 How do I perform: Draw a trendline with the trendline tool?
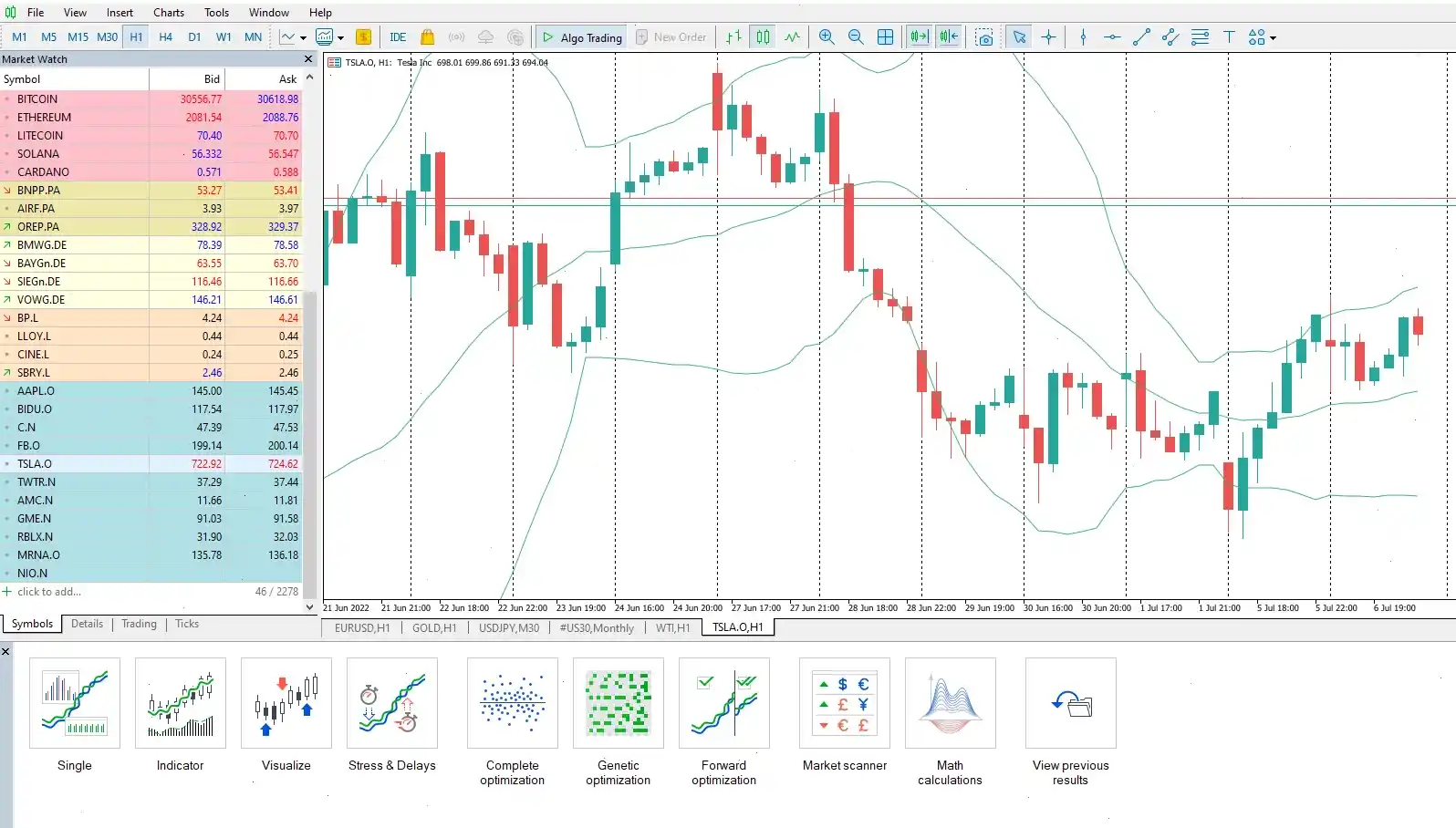[1141, 37]
